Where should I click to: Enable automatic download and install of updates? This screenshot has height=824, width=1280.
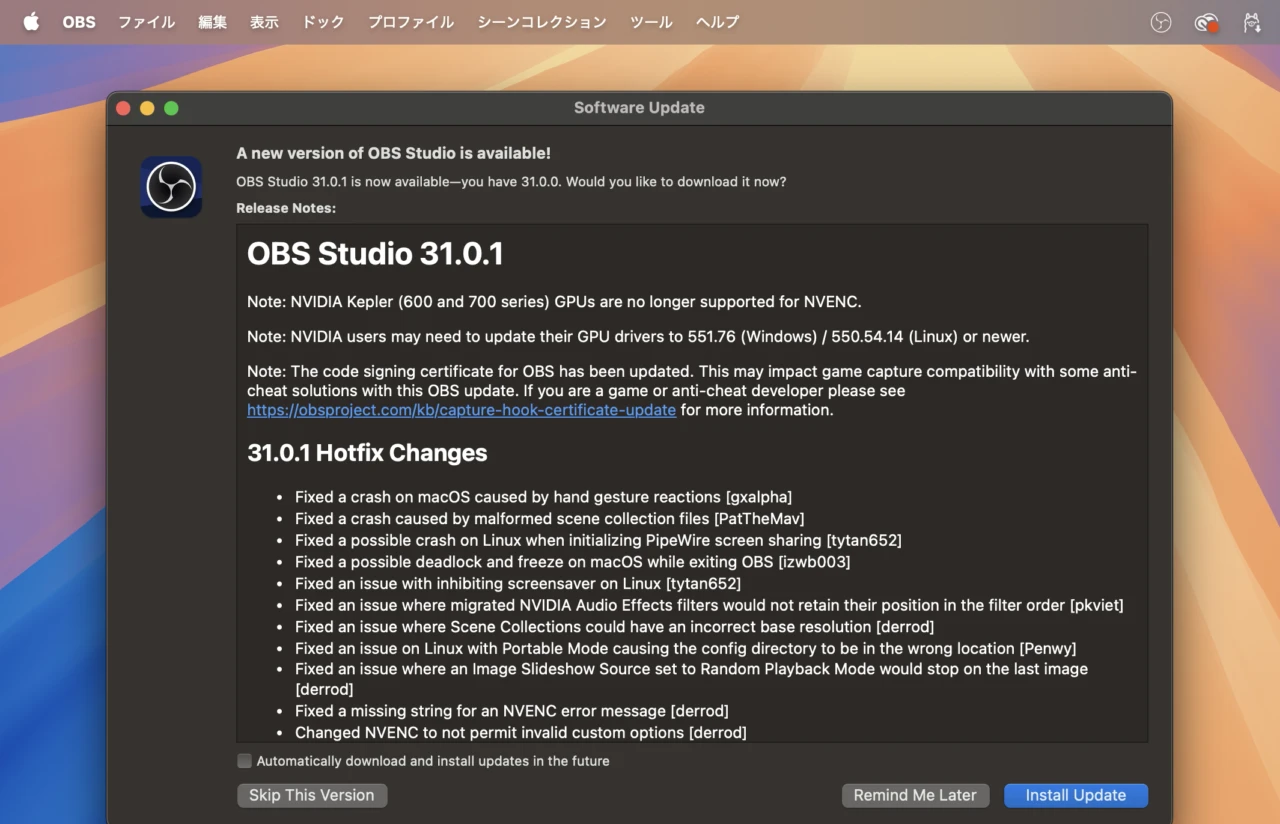[x=244, y=761]
